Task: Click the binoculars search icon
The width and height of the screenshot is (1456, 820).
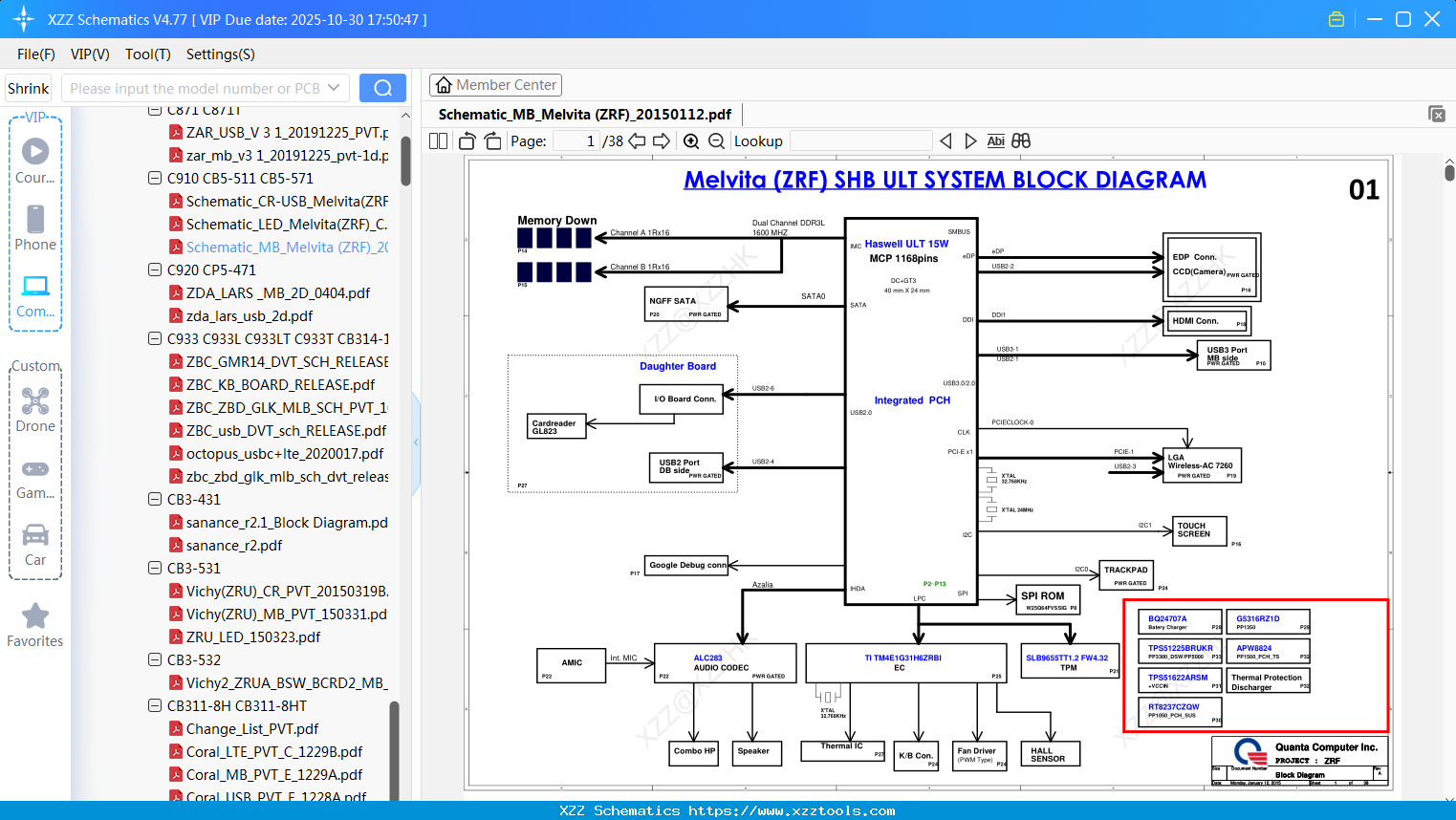Action: point(1021,141)
